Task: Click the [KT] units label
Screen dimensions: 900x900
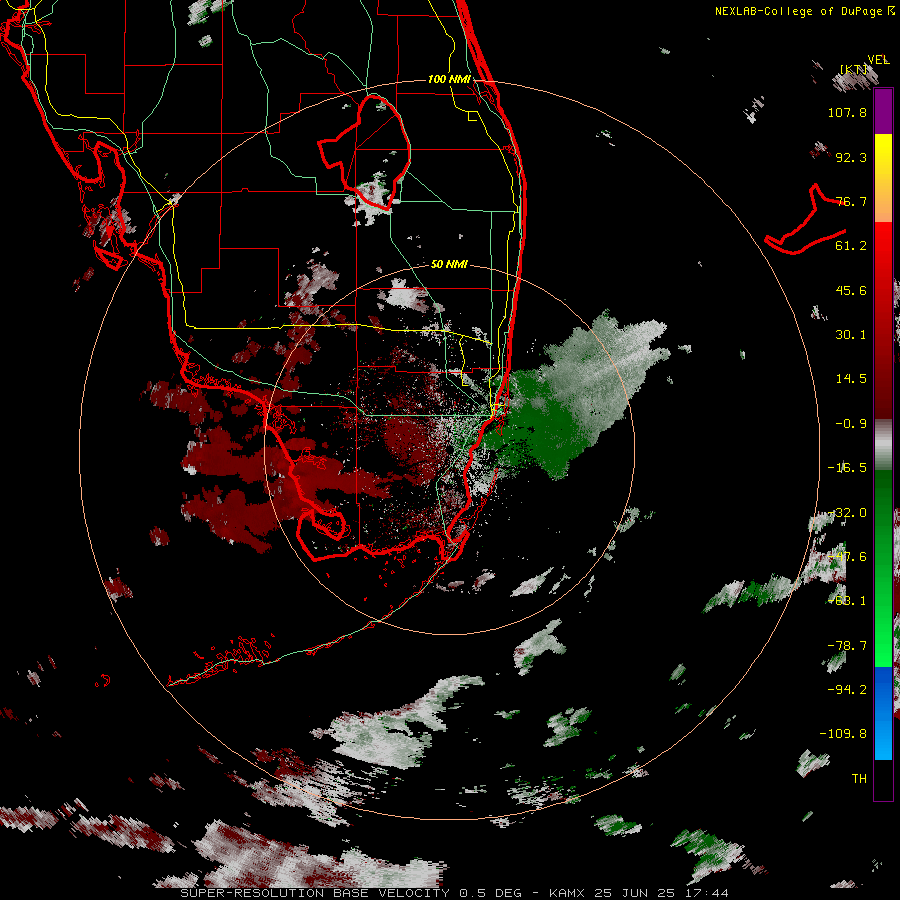Action: (x=854, y=69)
